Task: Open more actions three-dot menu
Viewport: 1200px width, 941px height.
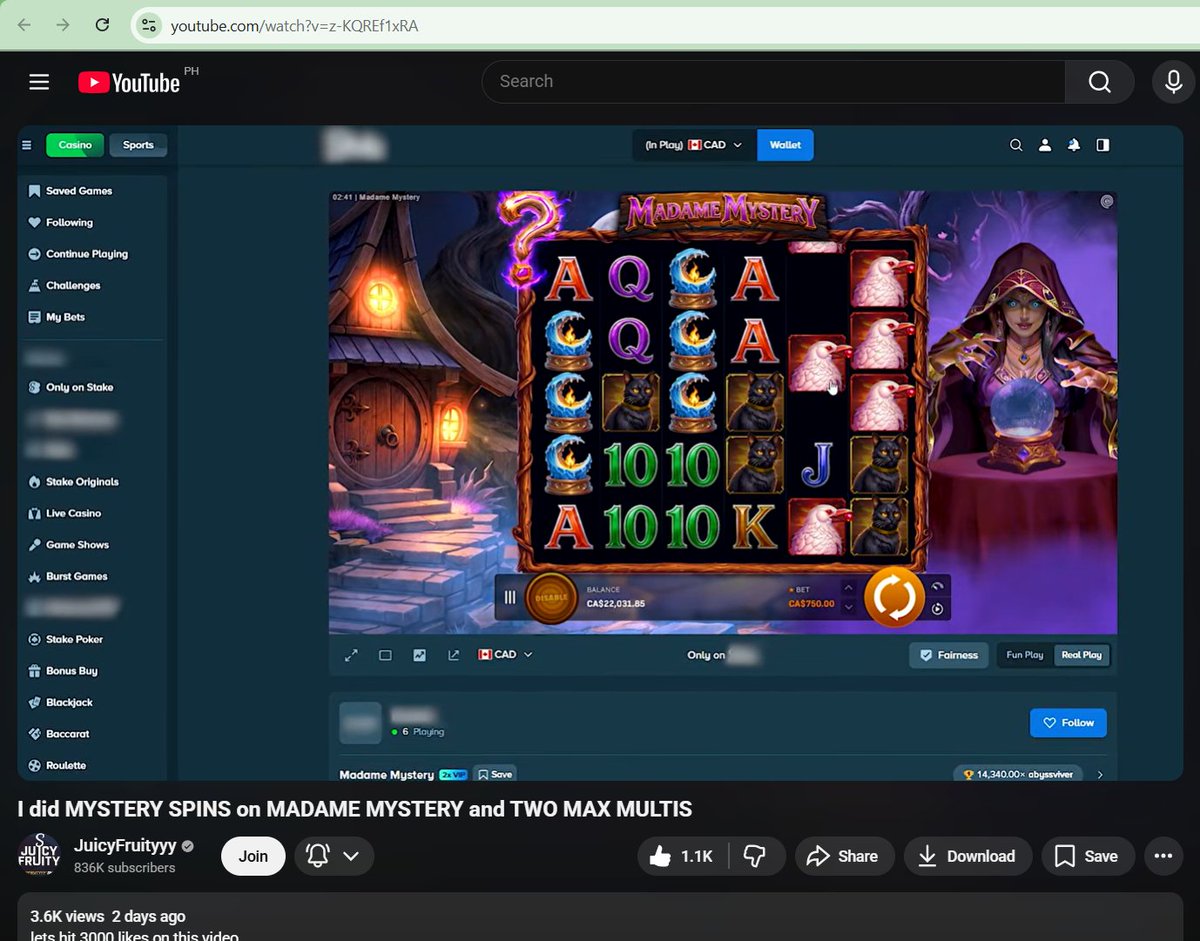Action: coord(1162,856)
